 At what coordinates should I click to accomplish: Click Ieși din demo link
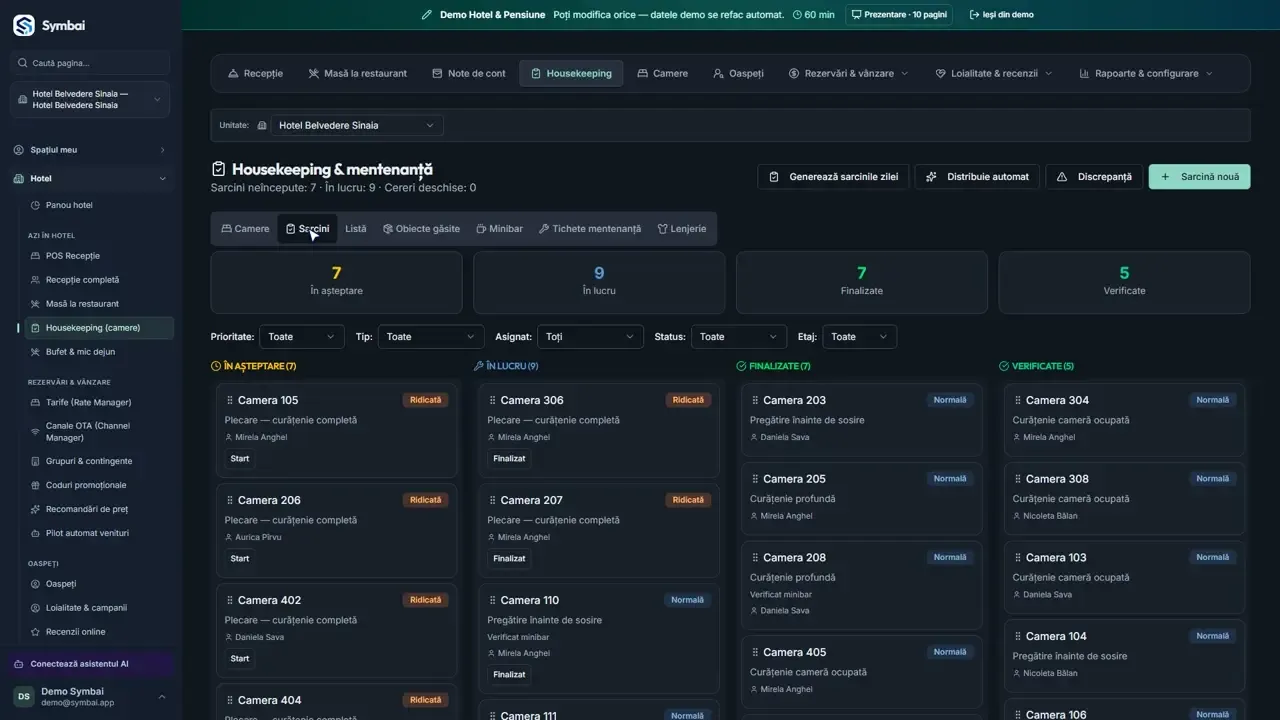(x=1001, y=15)
